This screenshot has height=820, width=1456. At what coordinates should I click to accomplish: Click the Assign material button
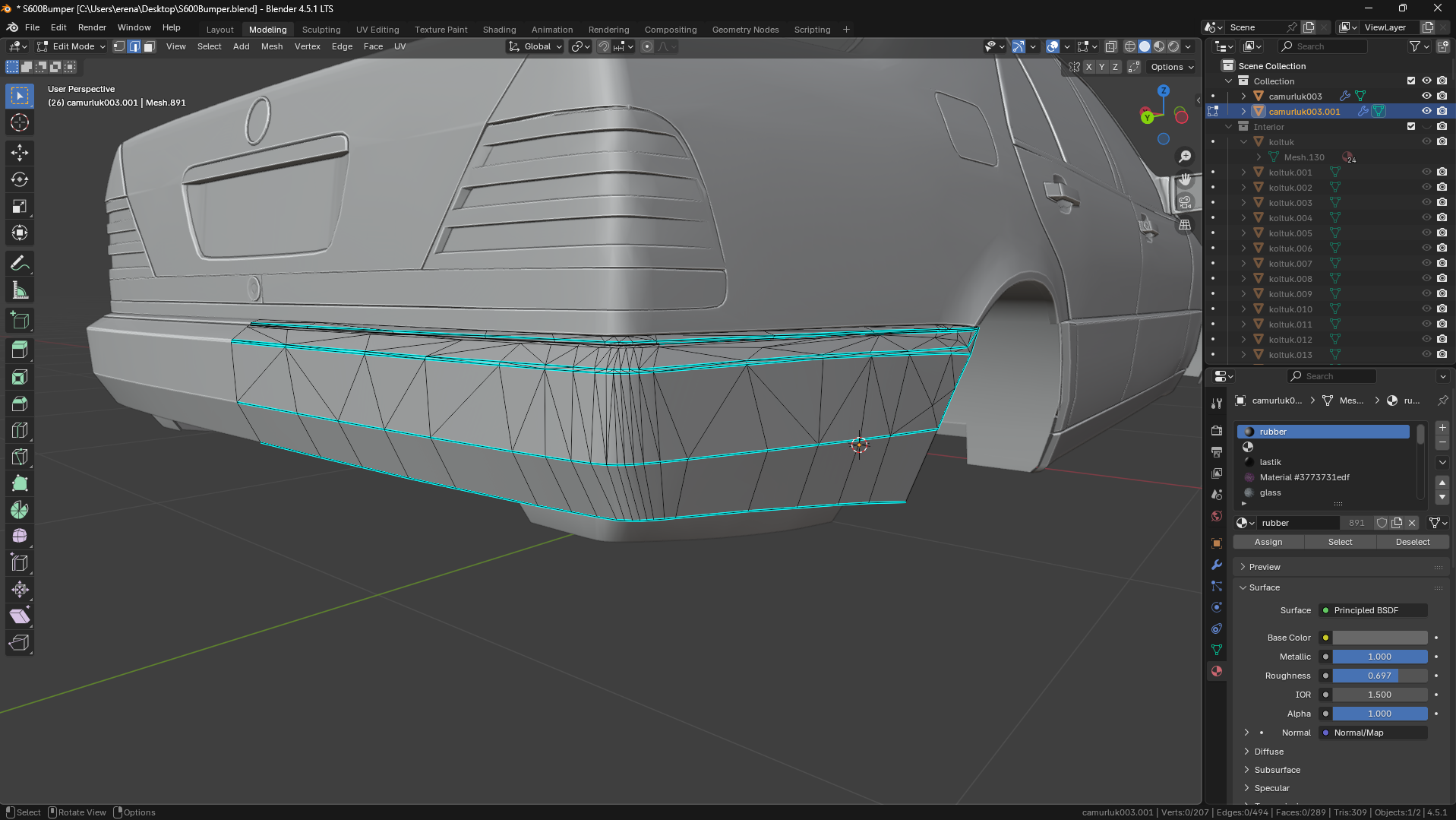(x=1268, y=542)
